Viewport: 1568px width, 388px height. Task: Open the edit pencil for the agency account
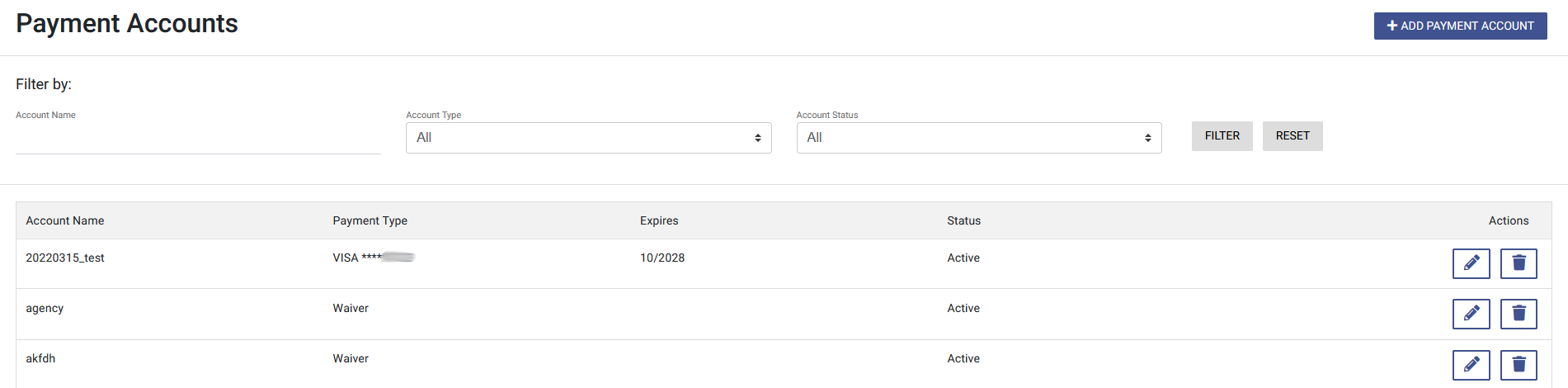(1471, 314)
